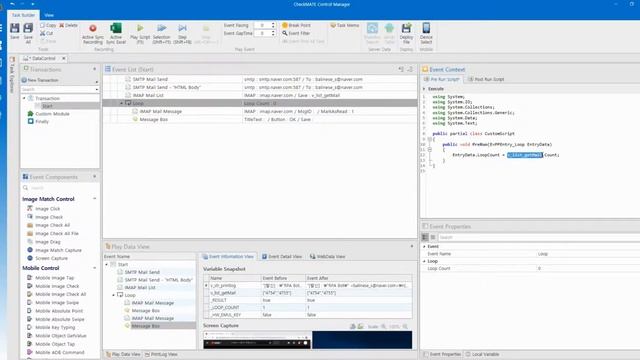Select the Image Check All File component

coord(57,233)
